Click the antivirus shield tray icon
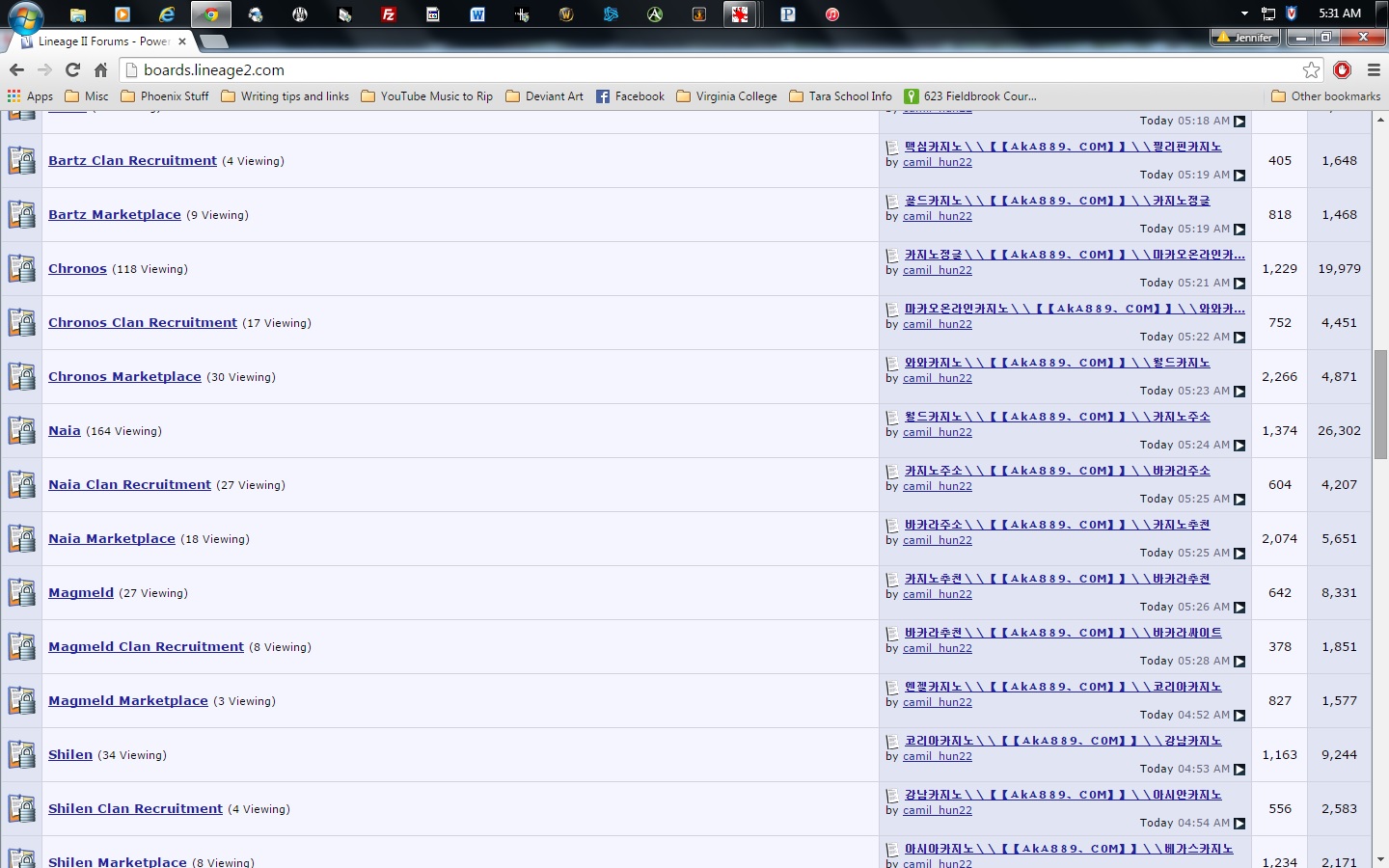 click(x=1292, y=14)
